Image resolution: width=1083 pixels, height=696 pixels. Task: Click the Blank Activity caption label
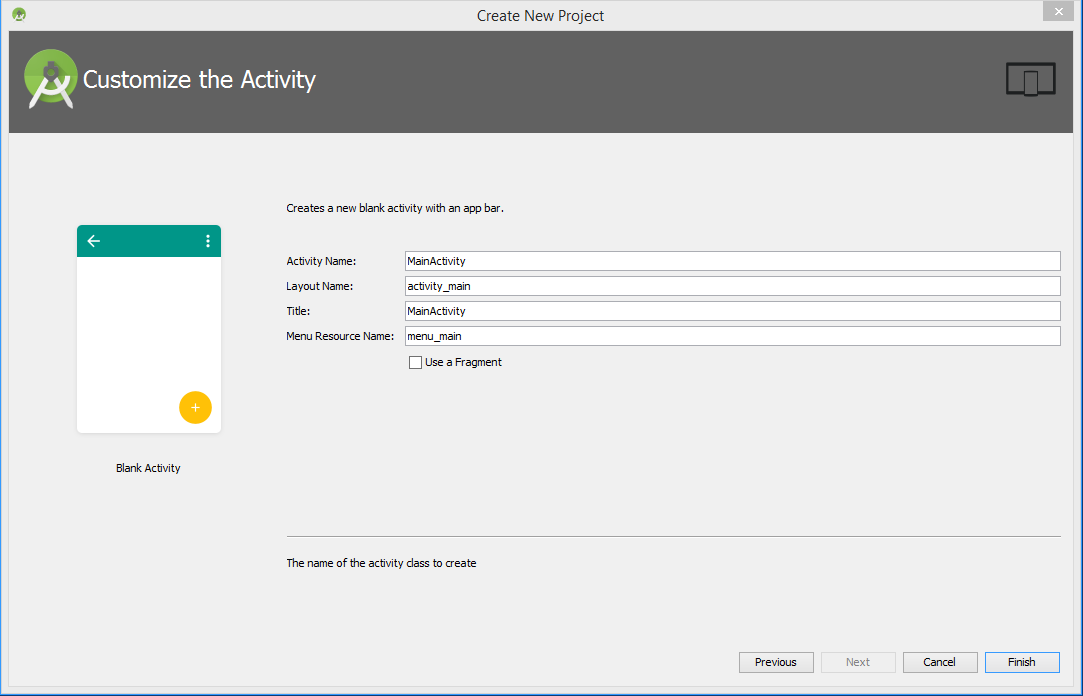tap(148, 468)
